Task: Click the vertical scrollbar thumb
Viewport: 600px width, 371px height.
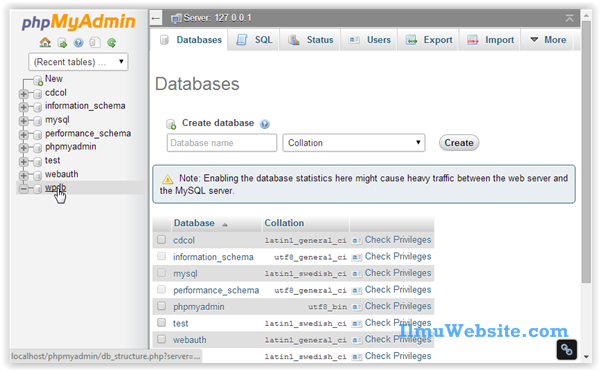Action: (x=586, y=151)
